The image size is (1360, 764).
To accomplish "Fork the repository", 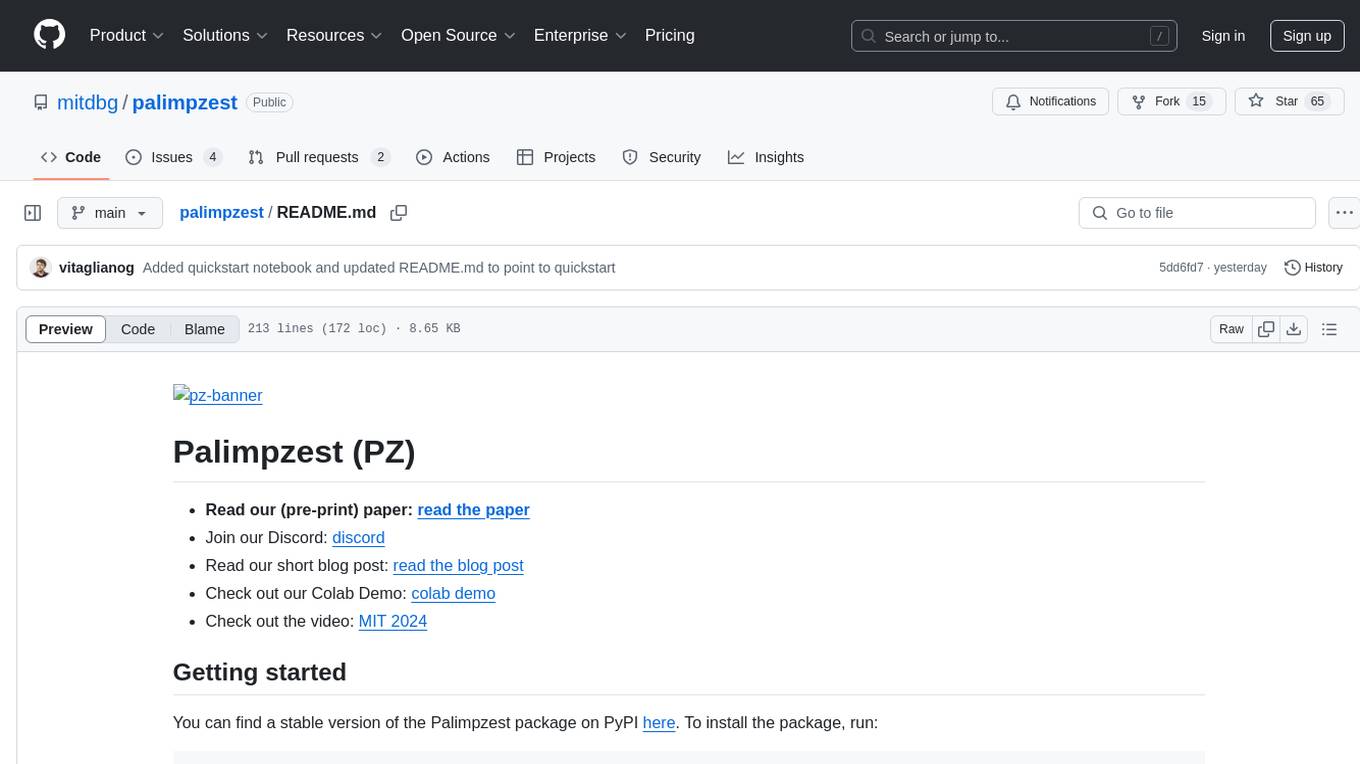I will coord(1171,101).
